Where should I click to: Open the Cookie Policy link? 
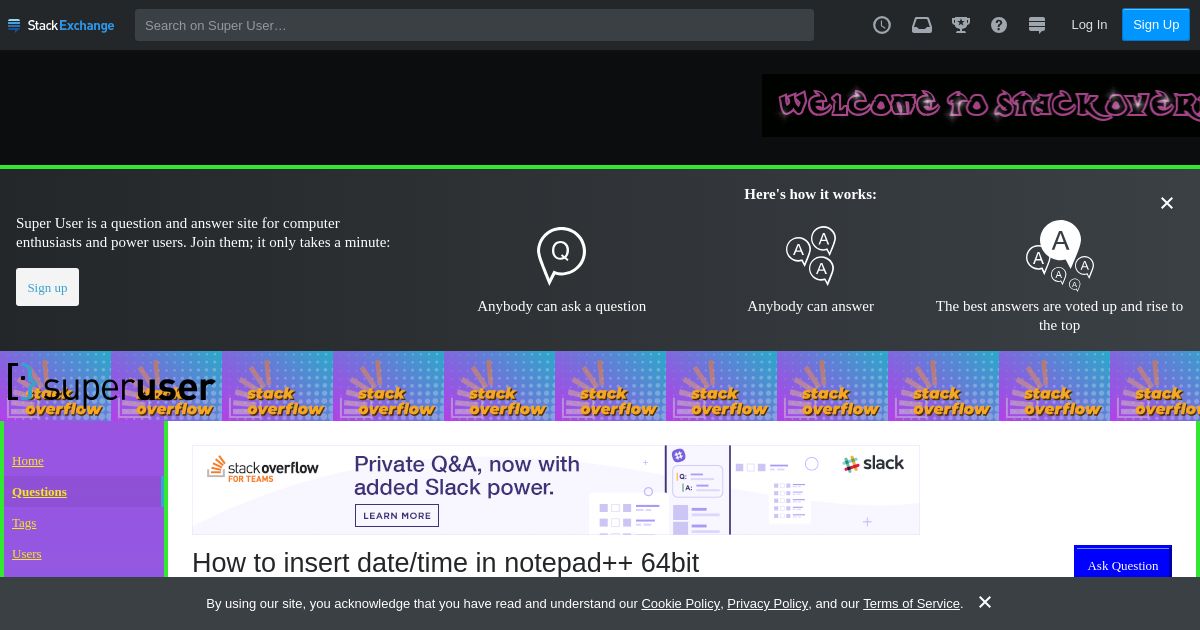tap(680, 603)
